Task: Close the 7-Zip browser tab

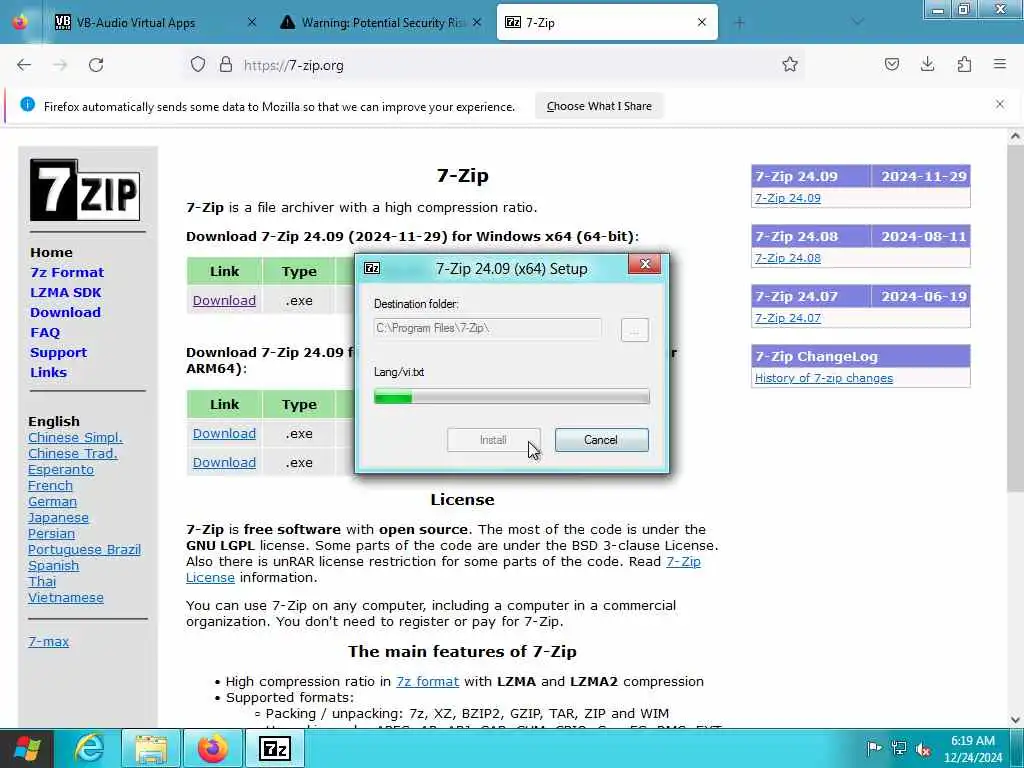Action: pyautogui.click(x=701, y=22)
